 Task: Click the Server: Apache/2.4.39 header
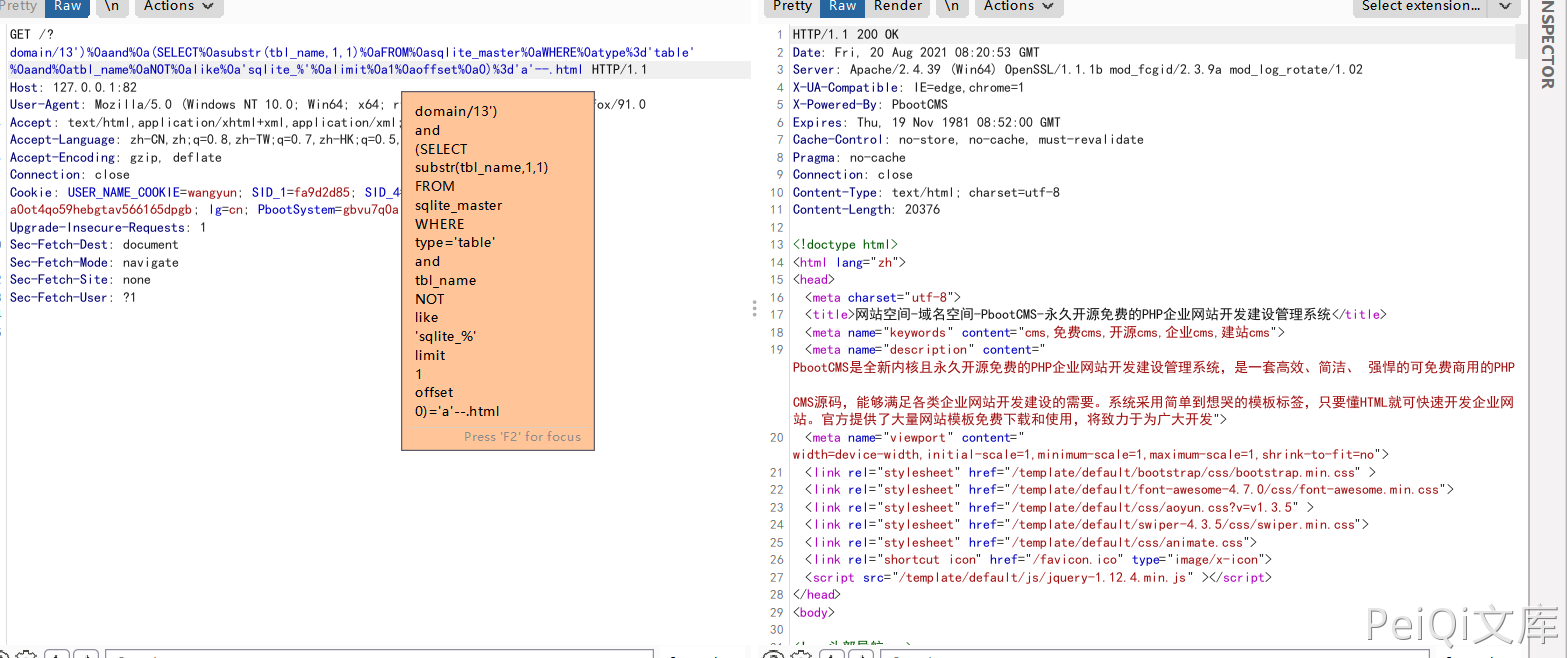(1078, 69)
